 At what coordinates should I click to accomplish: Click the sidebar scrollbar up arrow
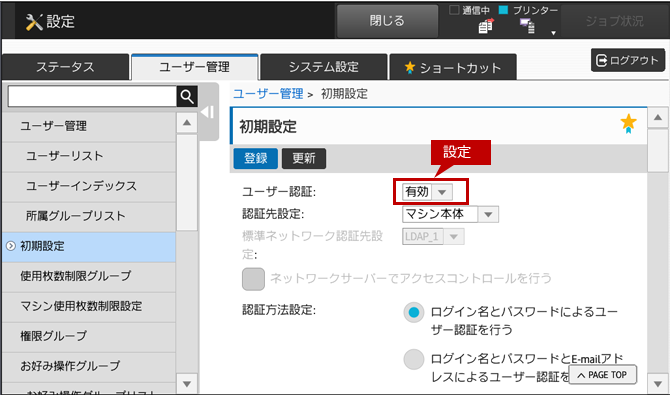[187, 123]
